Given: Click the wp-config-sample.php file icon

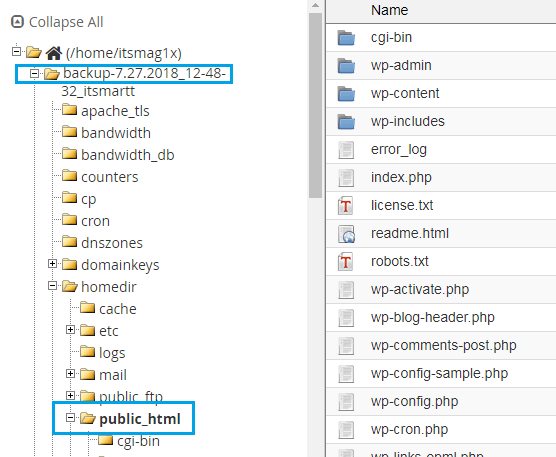Looking at the screenshot, I should [346, 374].
